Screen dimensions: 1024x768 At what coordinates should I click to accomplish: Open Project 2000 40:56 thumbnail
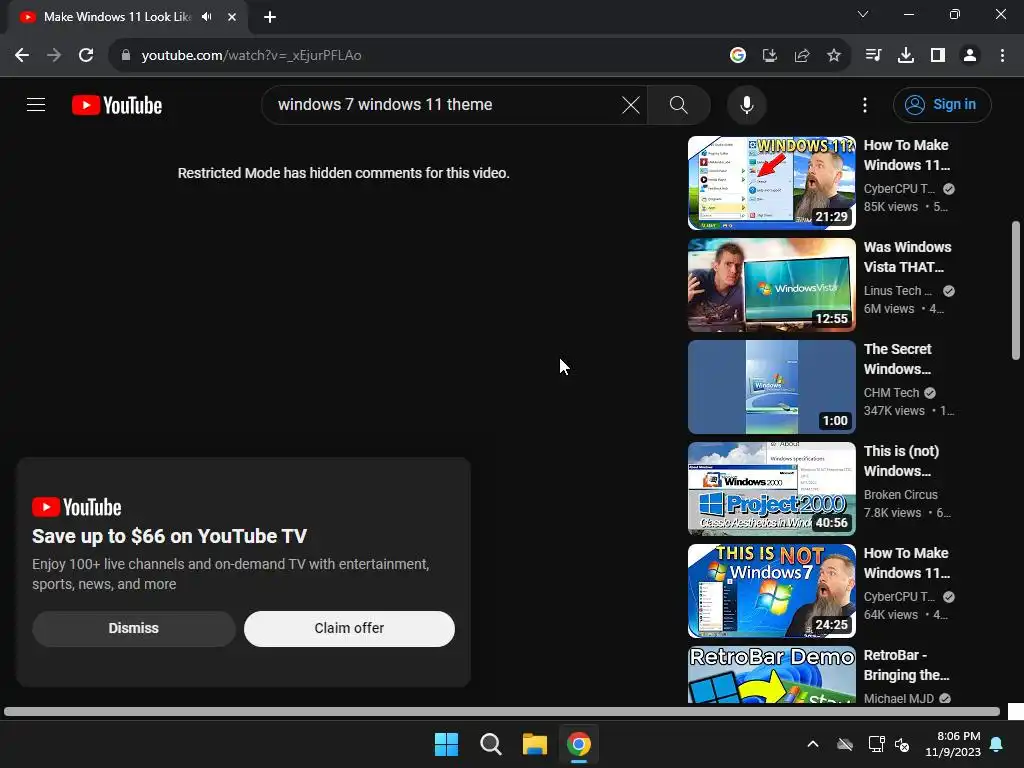[771, 488]
